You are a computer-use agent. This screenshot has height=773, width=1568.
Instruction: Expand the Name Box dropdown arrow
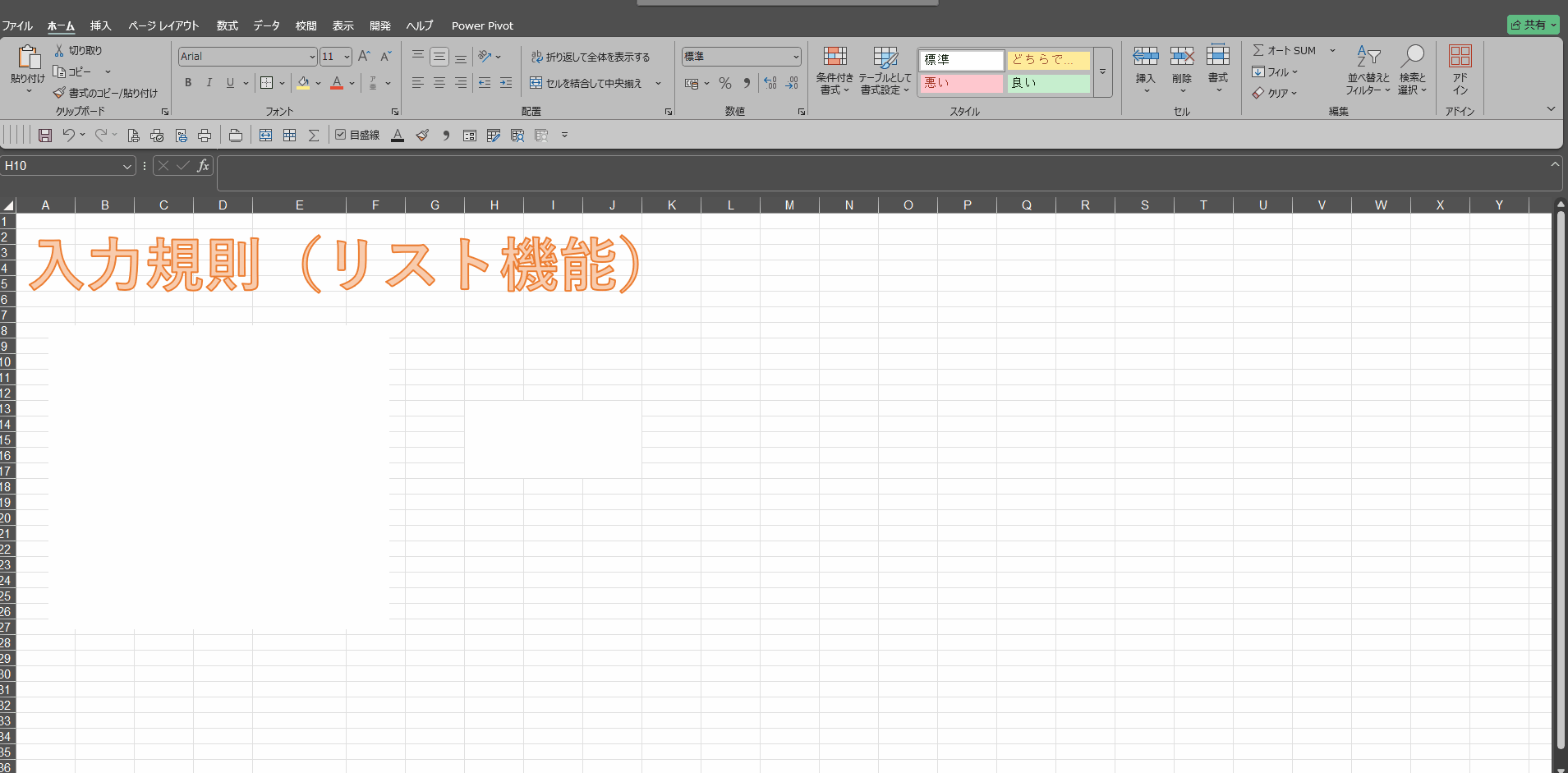point(127,167)
